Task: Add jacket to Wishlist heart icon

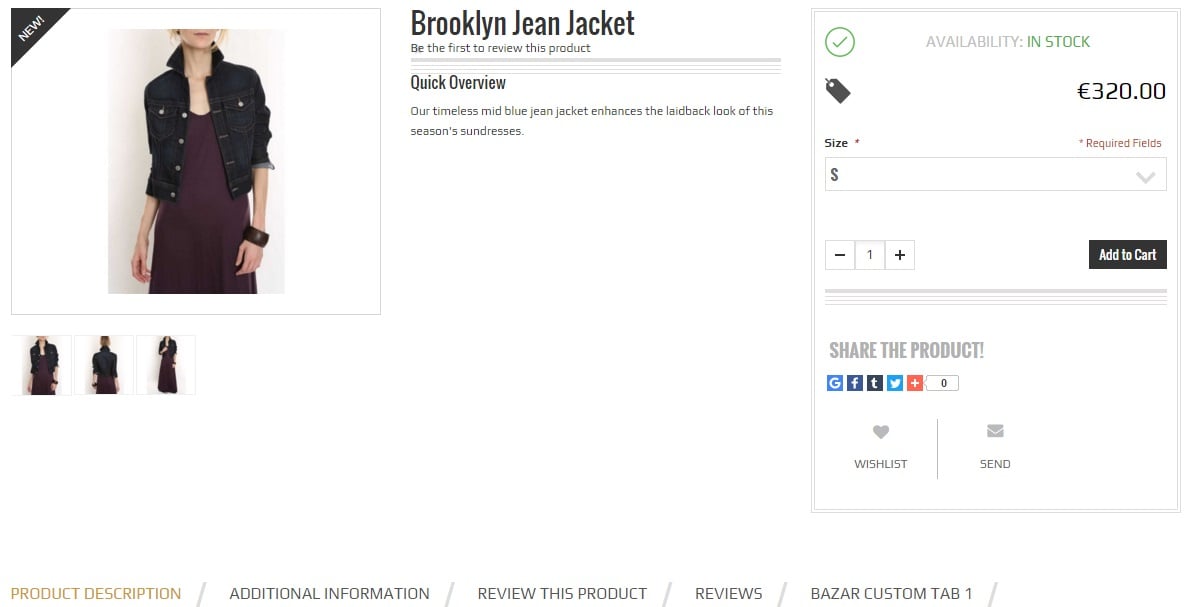Action: pos(880,432)
